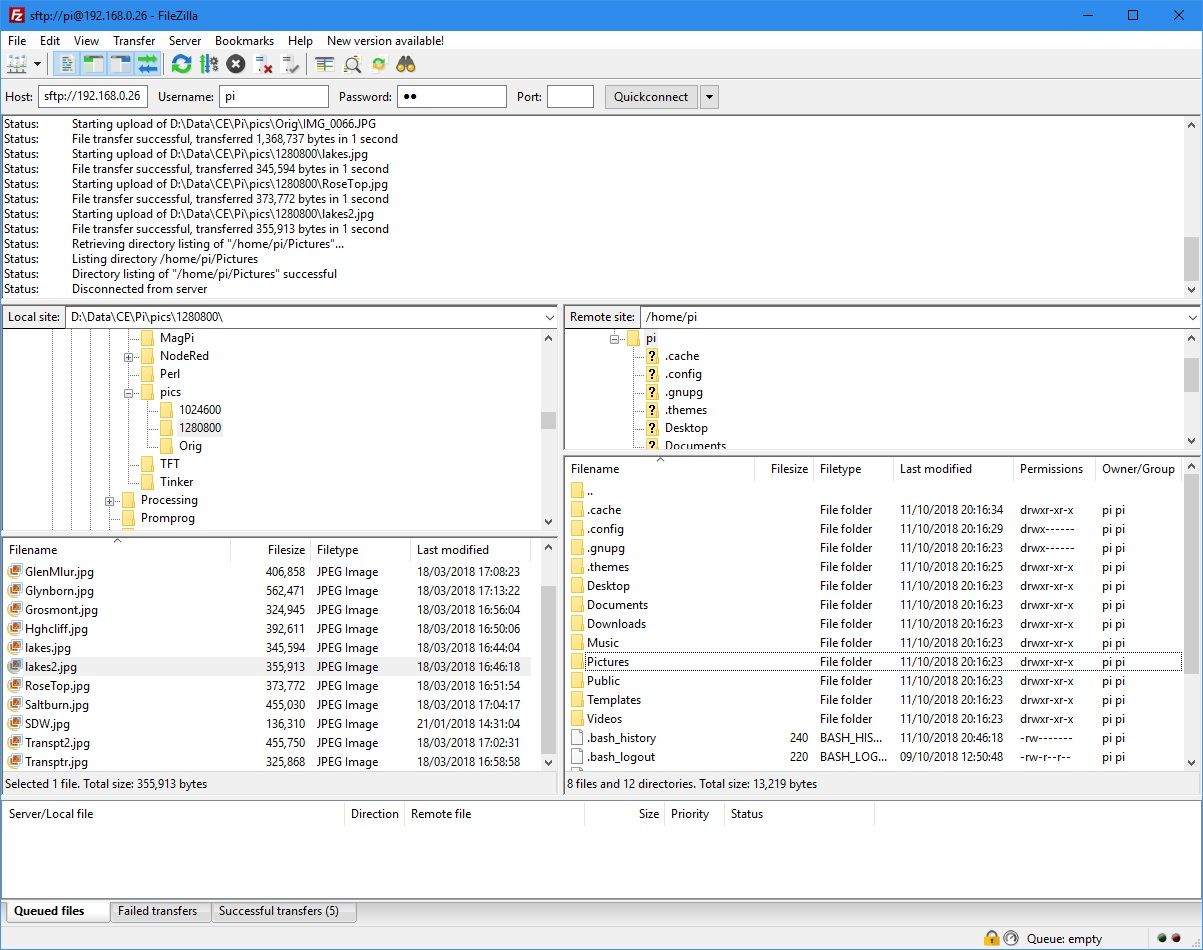Expand the NodeRed folder in local tree

(129, 357)
